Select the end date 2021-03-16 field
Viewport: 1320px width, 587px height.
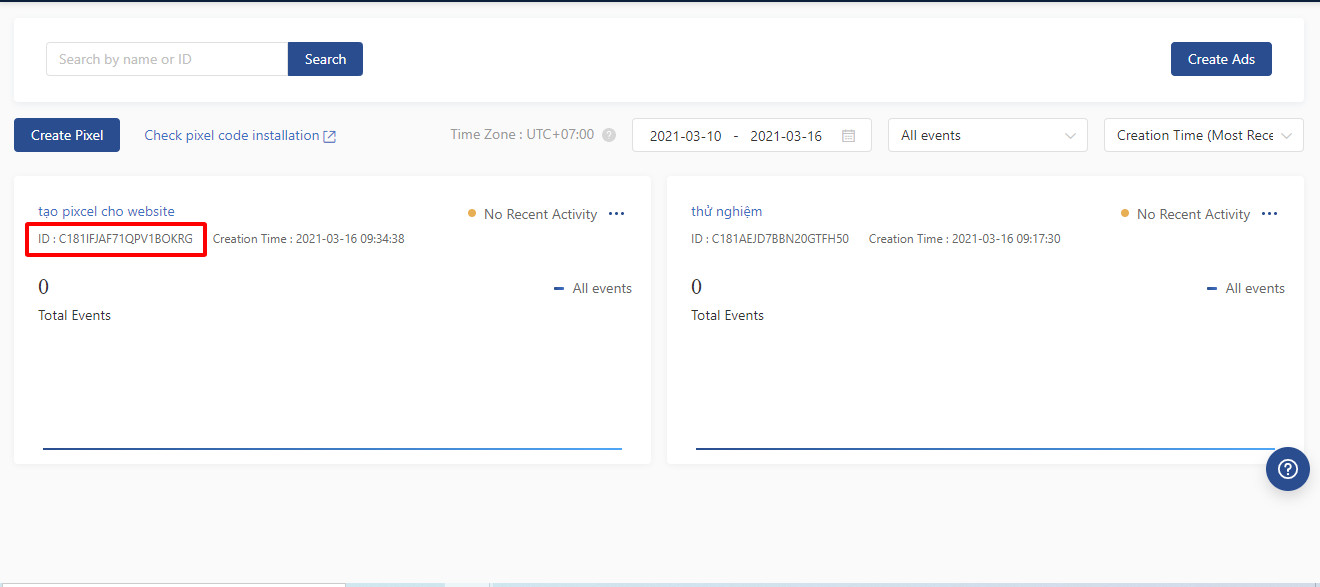pyautogui.click(x=786, y=136)
